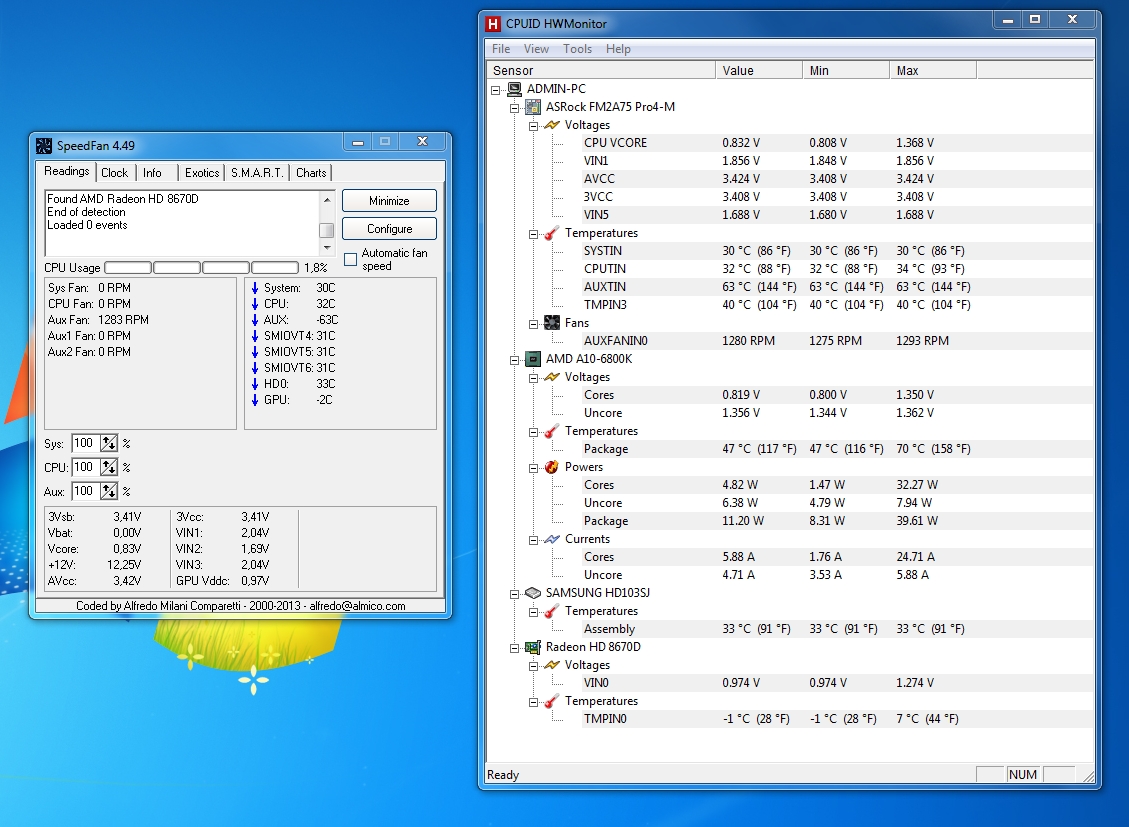This screenshot has height=827, width=1129.
Task: Click the Aux fan speed percentage field
Action: click(86, 491)
